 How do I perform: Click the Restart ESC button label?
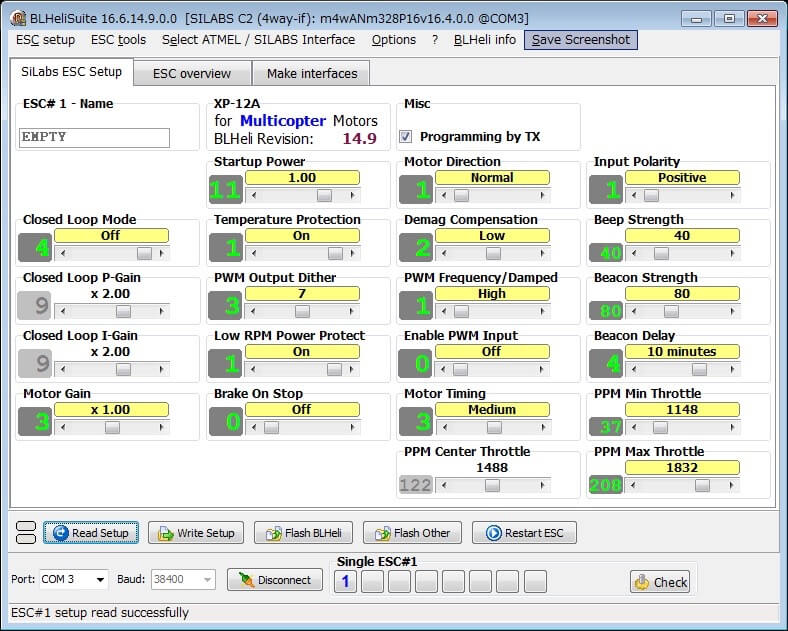(x=534, y=533)
